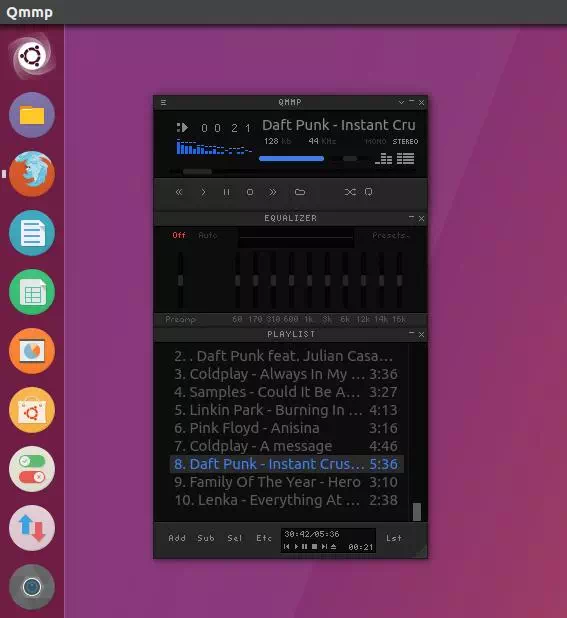Click the blue volume slider
Screen dimensions: 567x618
pos(292,158)
